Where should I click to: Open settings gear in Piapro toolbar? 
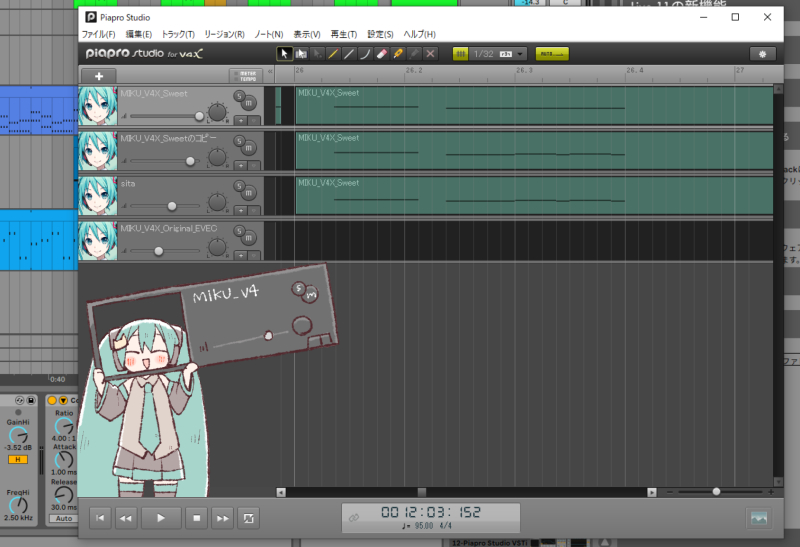point(763,54)
